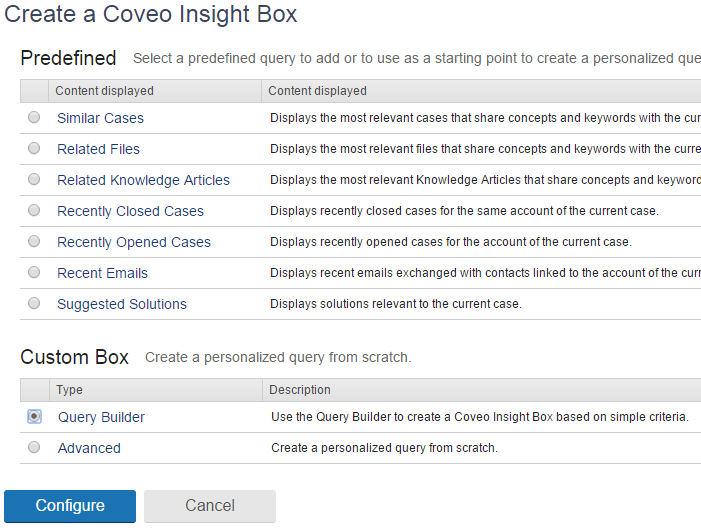Click the Query Builder description text

tap(480, 417)
